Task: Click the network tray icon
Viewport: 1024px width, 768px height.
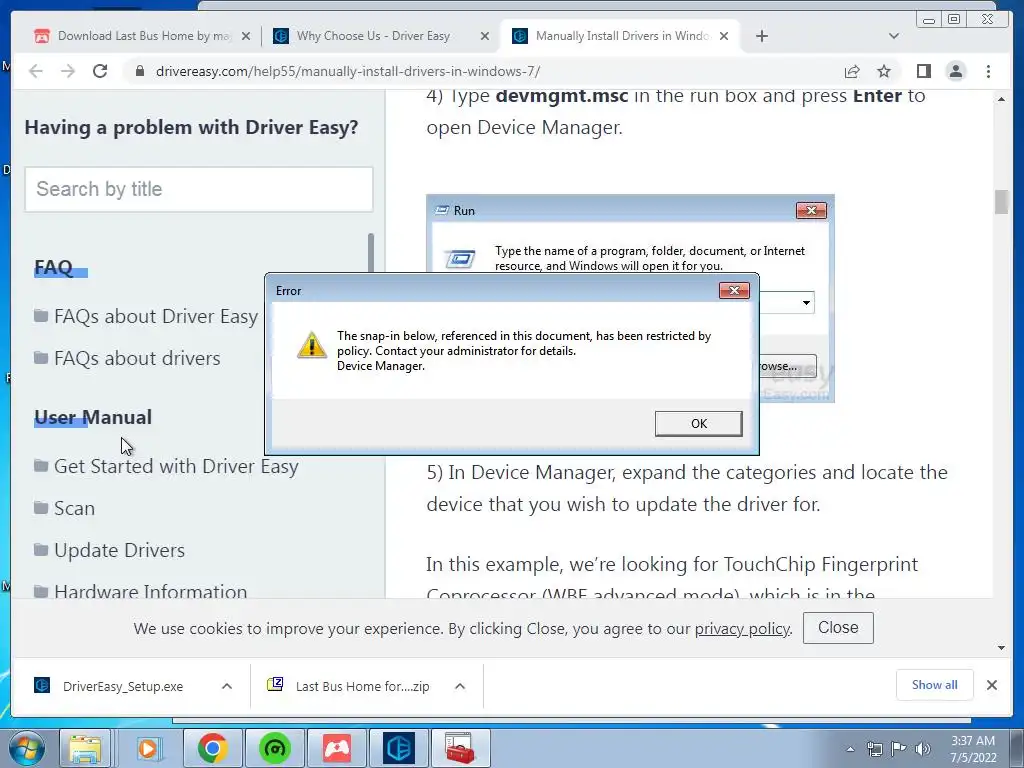Action: point(874,749)
